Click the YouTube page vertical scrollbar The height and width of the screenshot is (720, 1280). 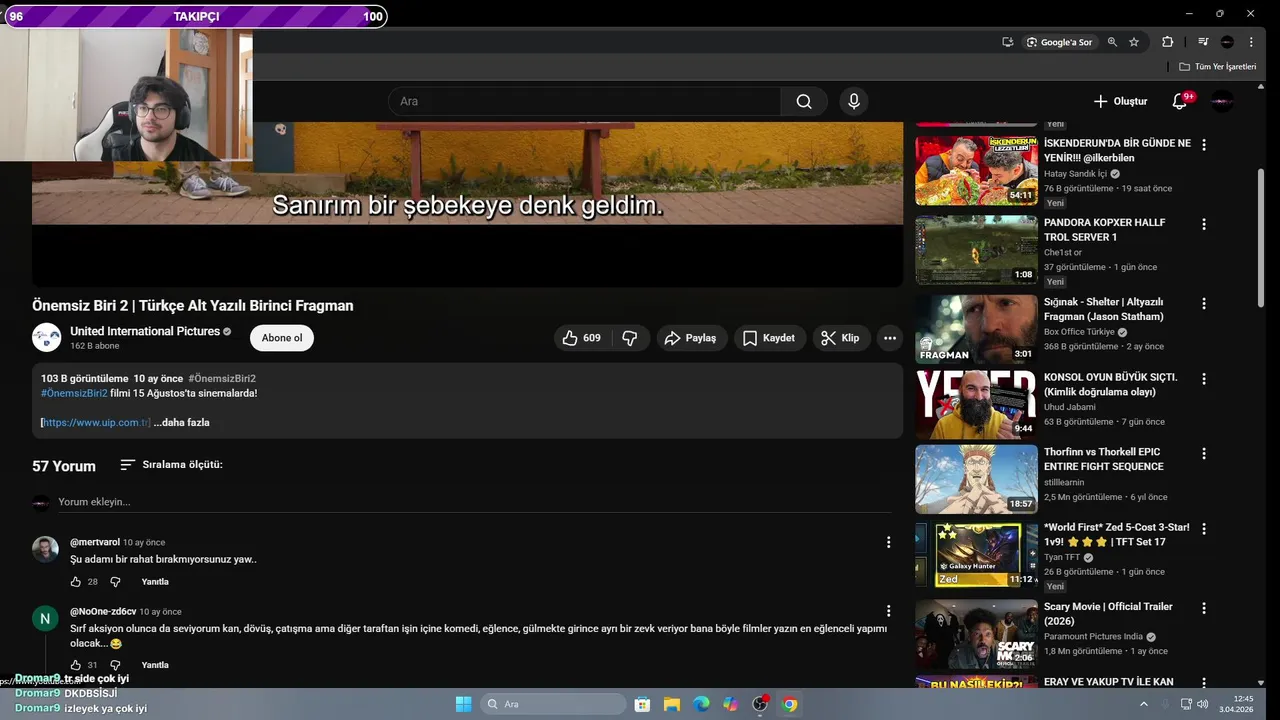pos(1260,240)
